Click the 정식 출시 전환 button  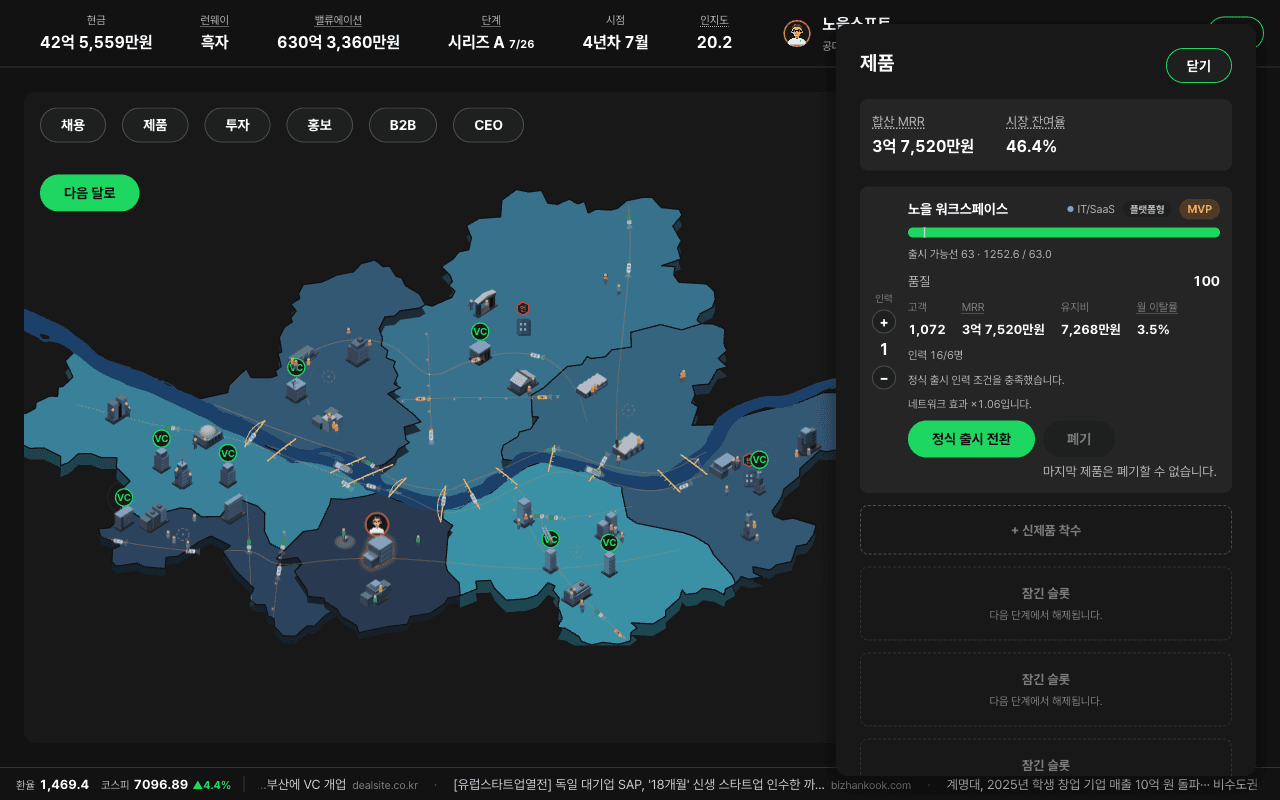click(x=971, y=439)
